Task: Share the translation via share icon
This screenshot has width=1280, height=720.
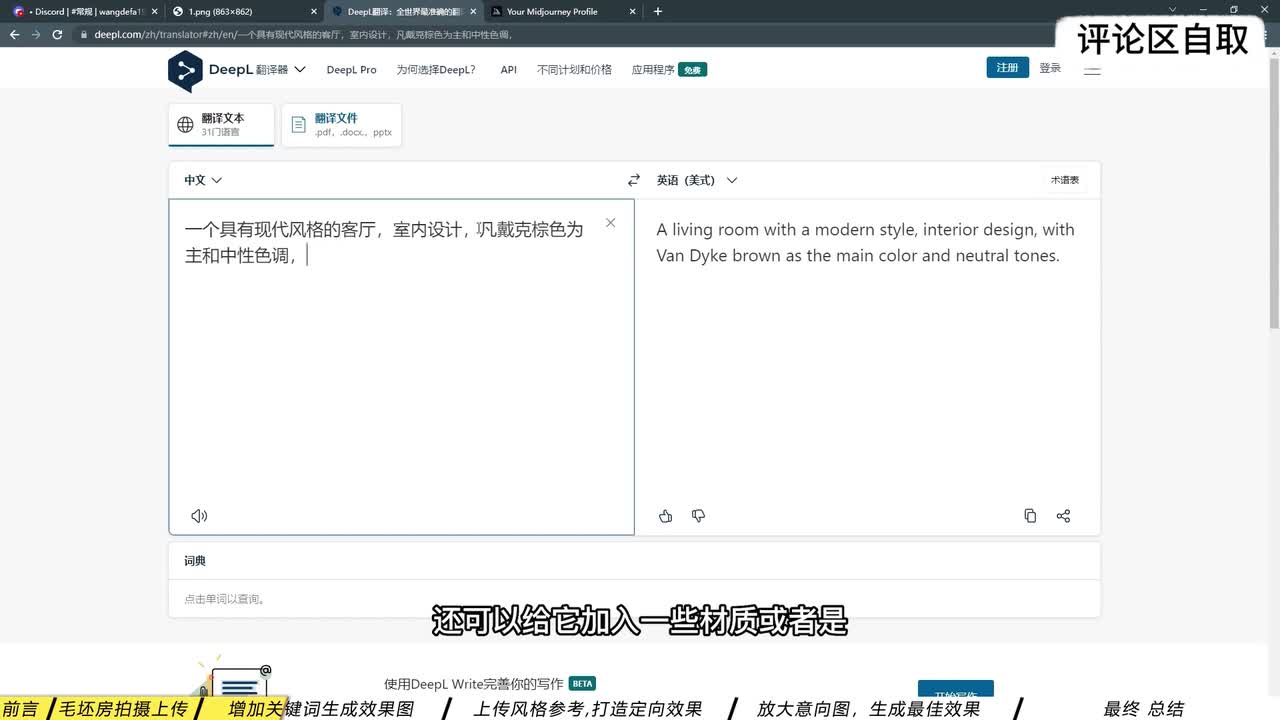Action: (x=1063, y=516)
